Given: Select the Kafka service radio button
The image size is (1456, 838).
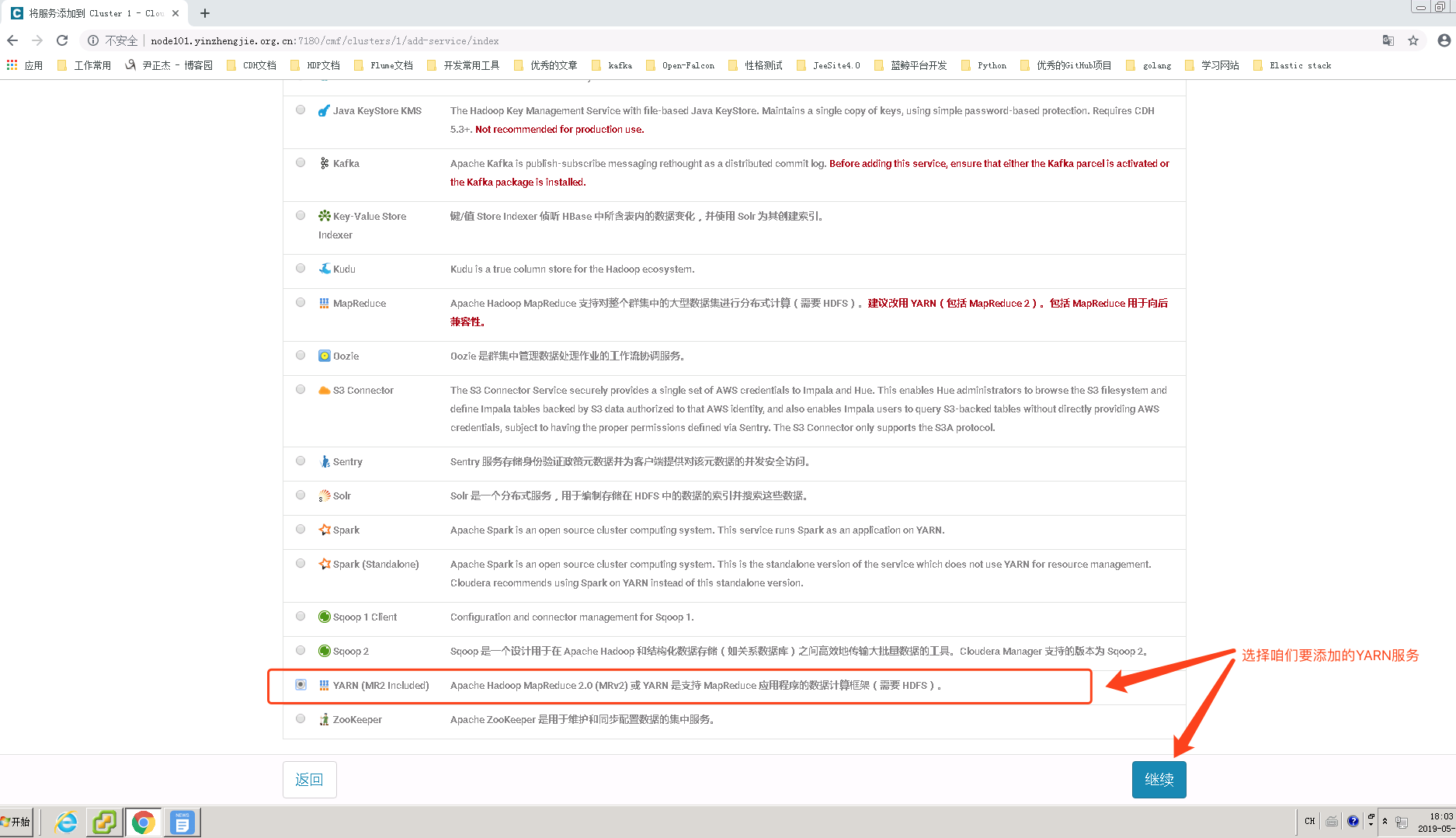Looking at the screenshot, I should click(301, 163).
